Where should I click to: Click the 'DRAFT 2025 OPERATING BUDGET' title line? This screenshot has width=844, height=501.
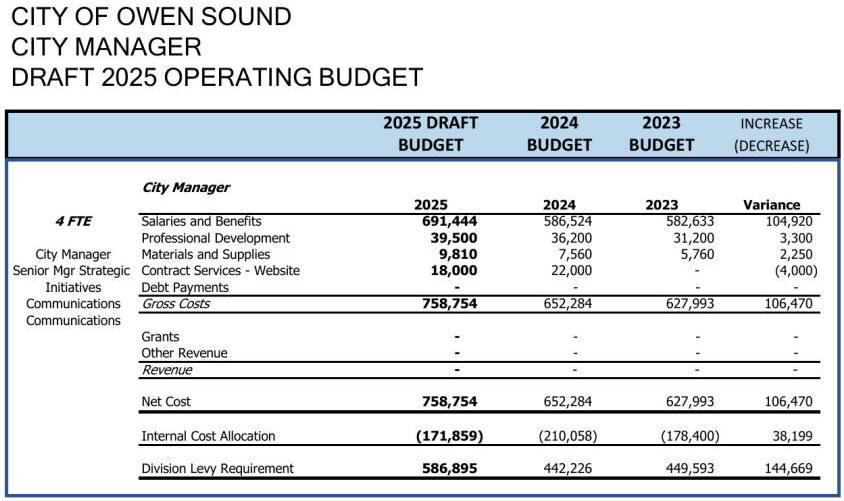[x=217, y=77]
